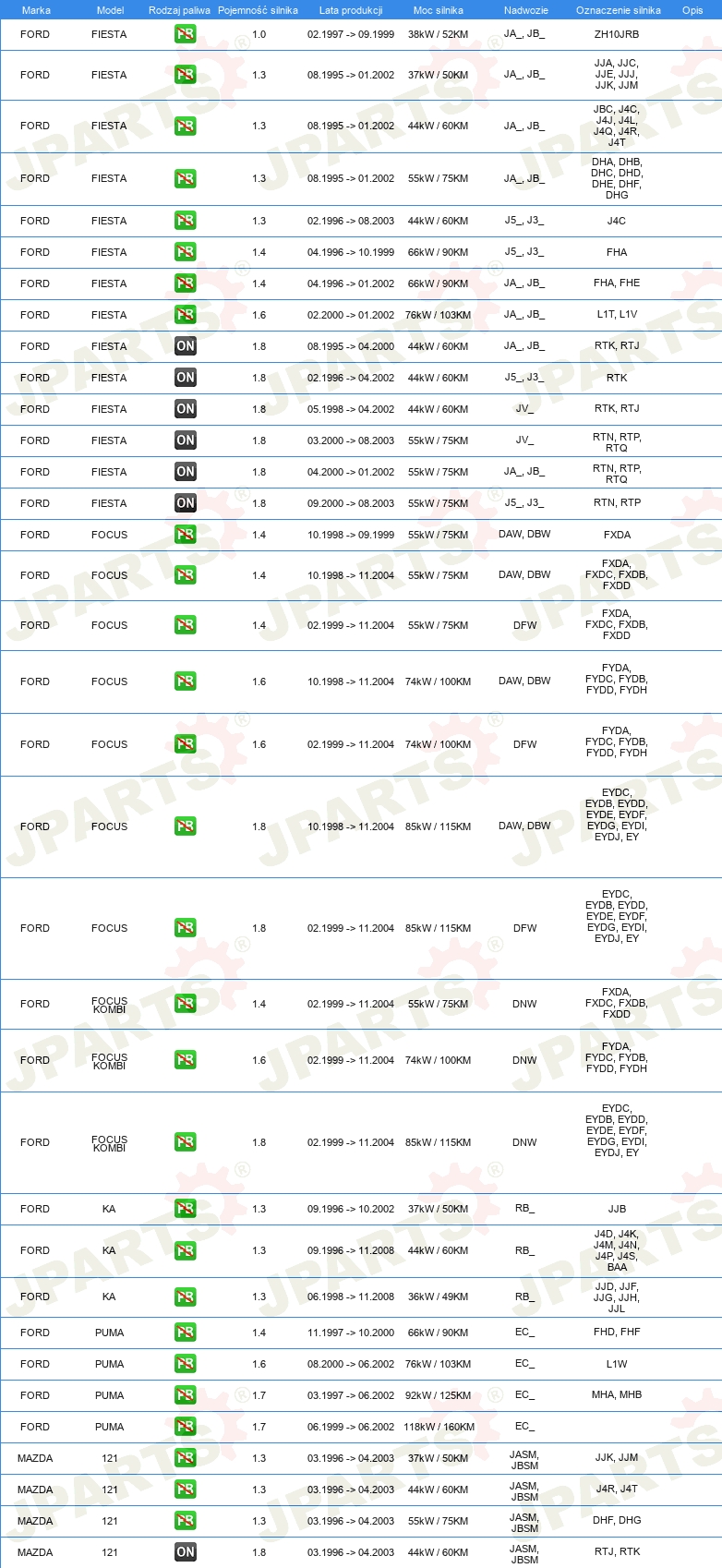Click the Model column header

click(110, 10)
